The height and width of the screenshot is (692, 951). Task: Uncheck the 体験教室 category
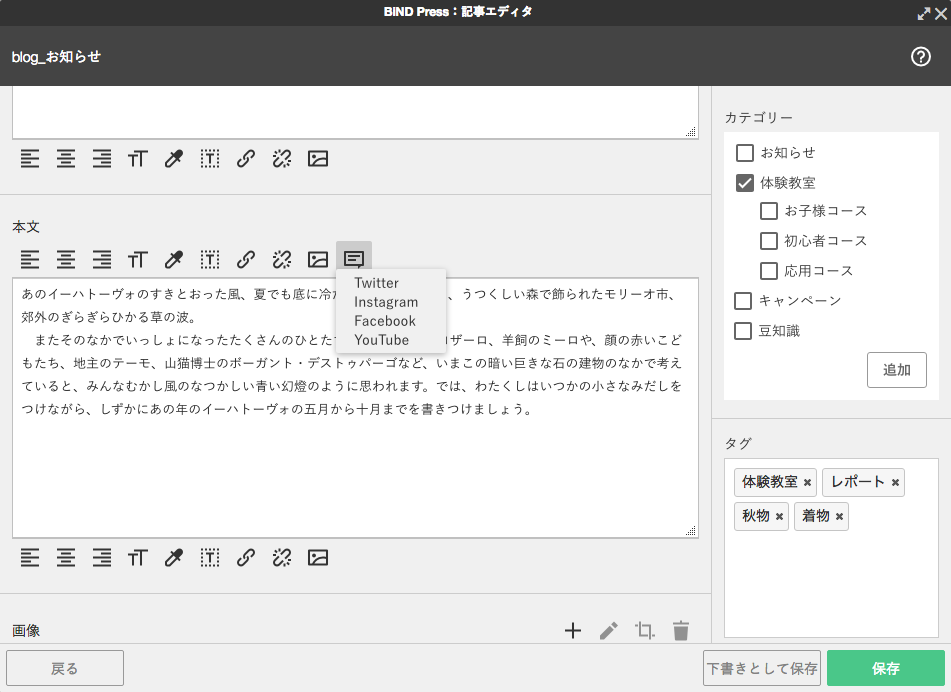click(743, 184)
